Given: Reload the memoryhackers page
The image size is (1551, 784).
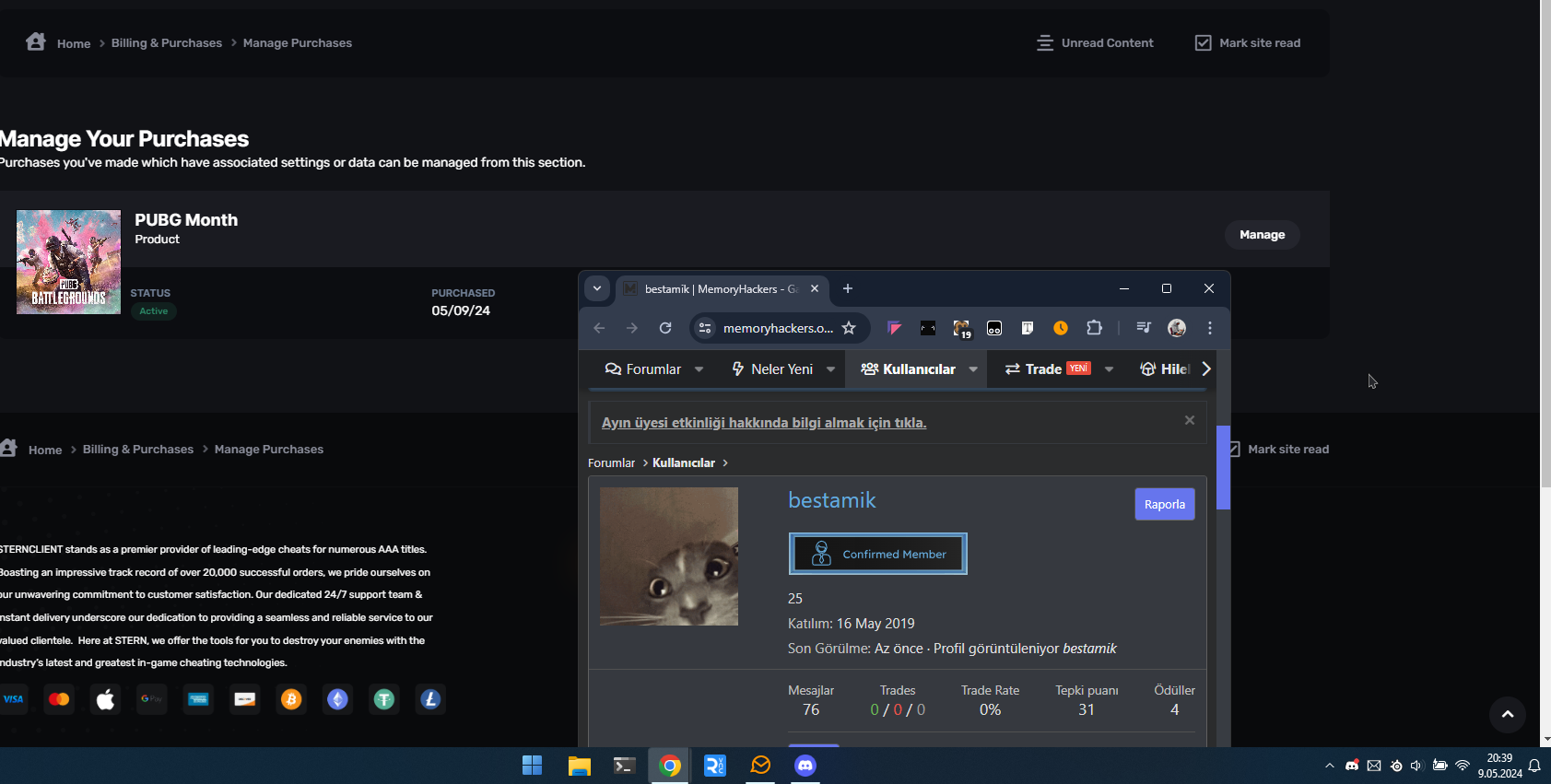Looking at the screenshot, I should [x=665, y=328].
